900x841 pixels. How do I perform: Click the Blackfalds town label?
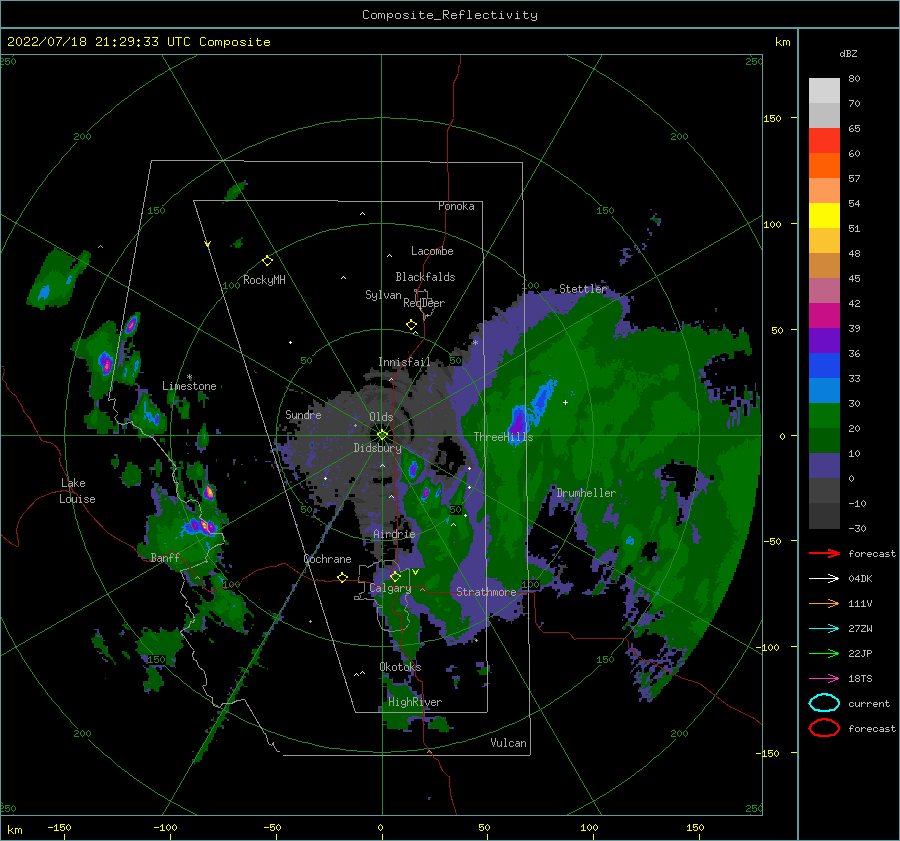coord(425,277)
